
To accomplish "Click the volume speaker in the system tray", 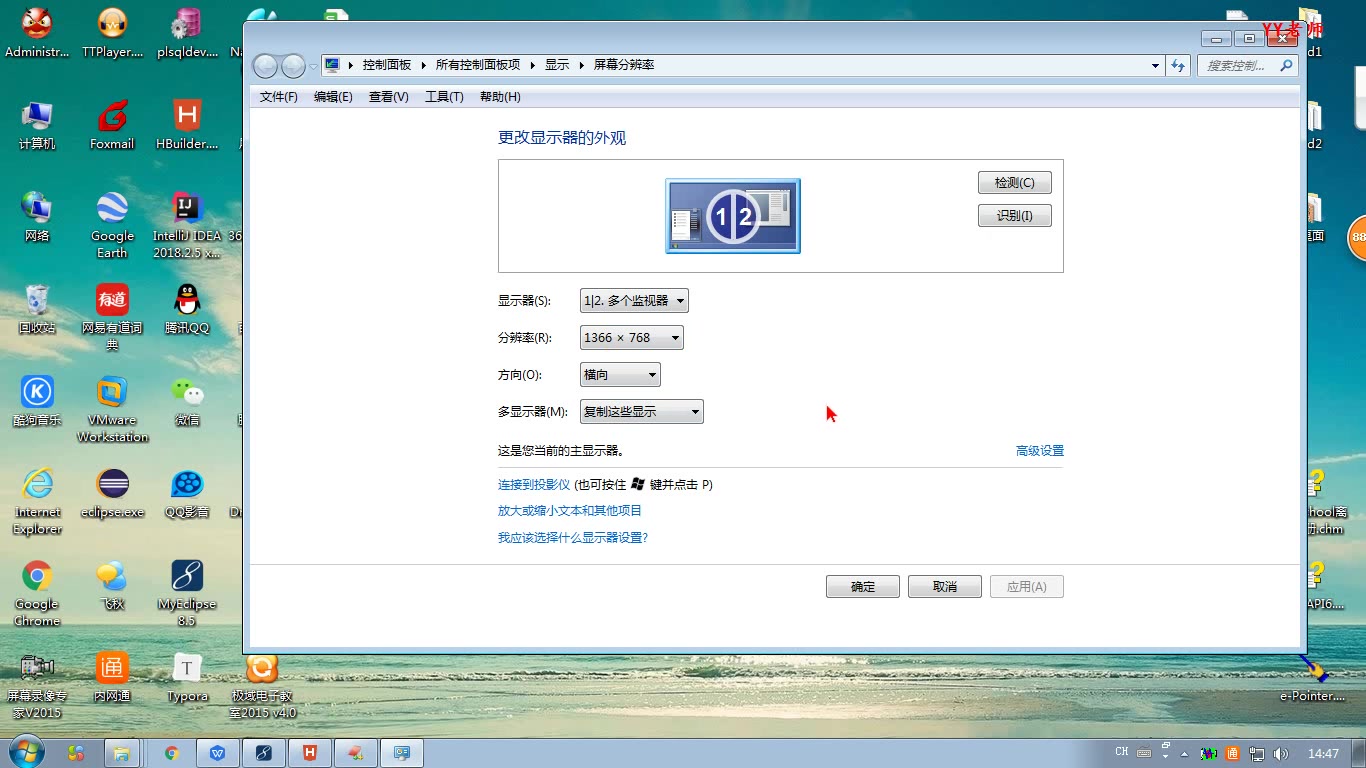I will 1282,752.
